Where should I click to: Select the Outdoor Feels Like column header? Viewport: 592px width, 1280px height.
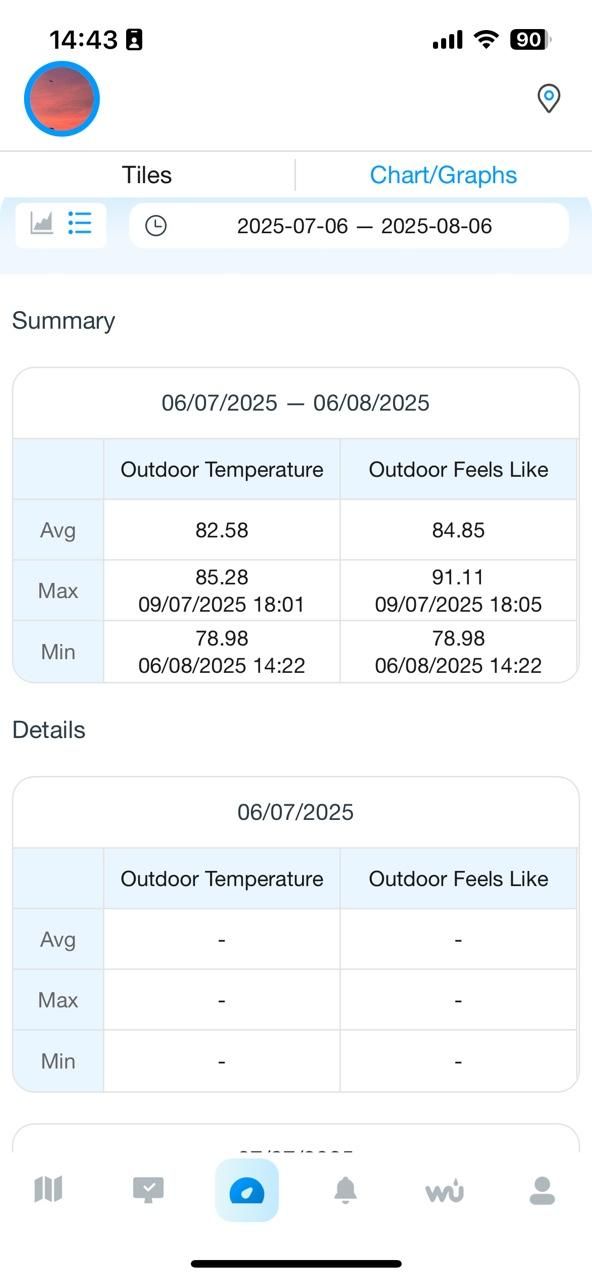(458, 469)
